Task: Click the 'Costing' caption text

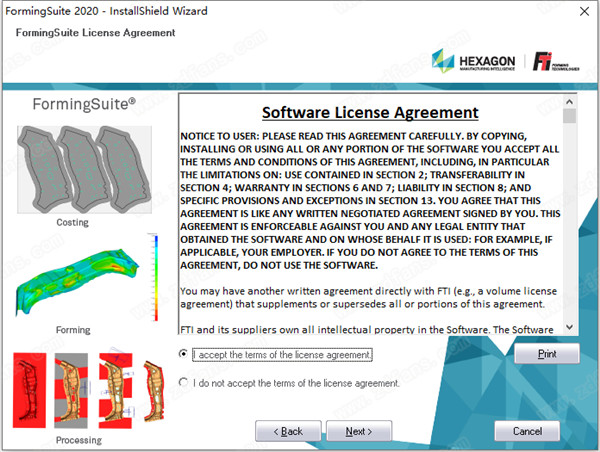Action: click(72, 222)
